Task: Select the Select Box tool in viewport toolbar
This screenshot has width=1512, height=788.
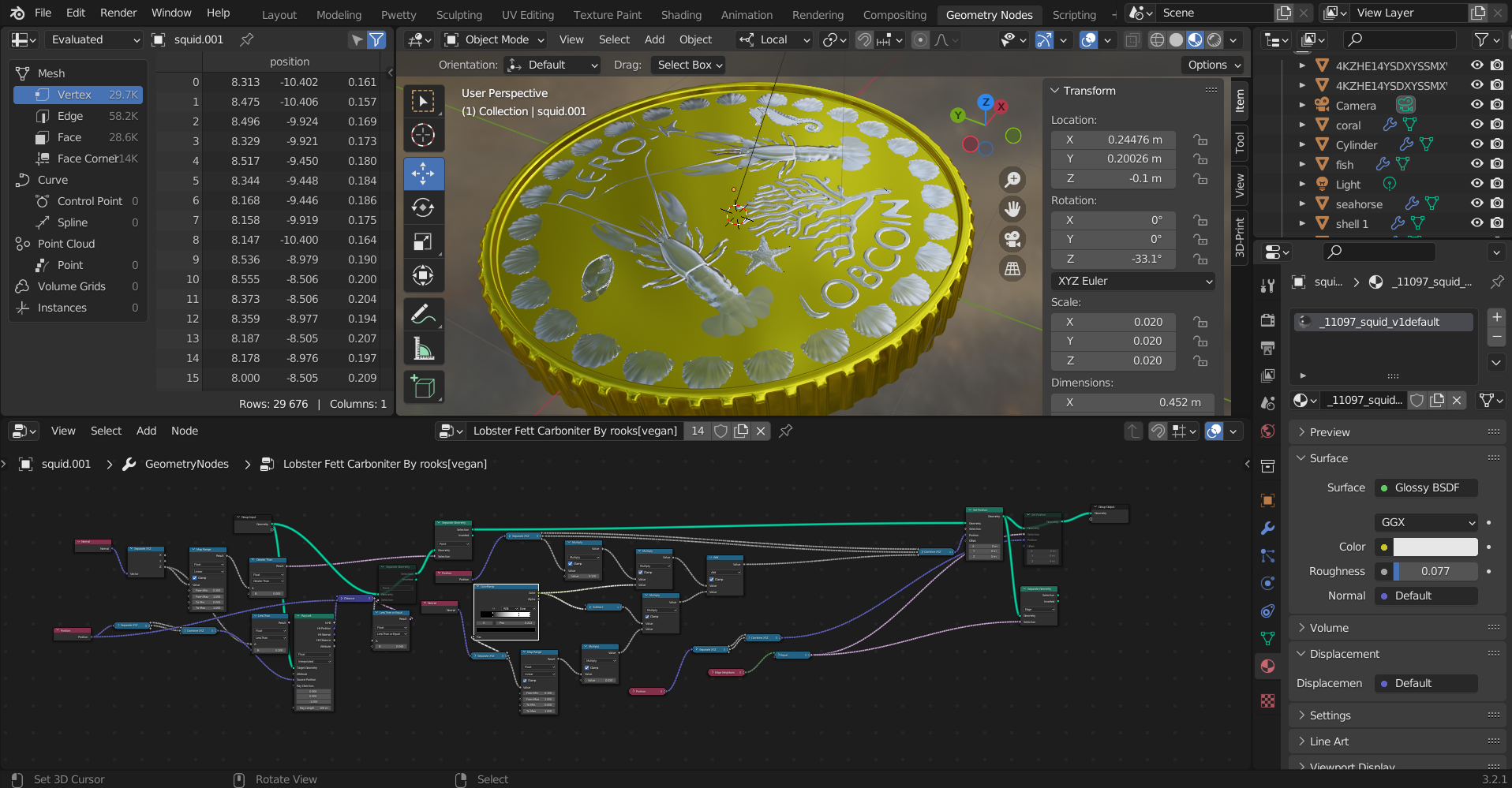Action: click(x=424, y=101)
